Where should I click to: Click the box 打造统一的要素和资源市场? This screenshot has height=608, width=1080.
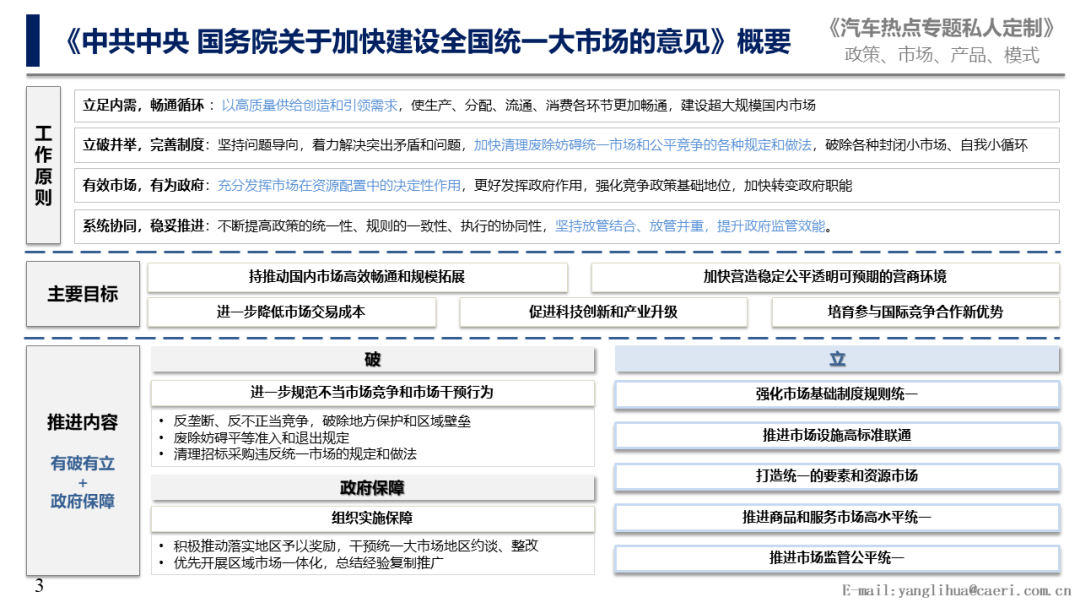[x=837, y=476]
